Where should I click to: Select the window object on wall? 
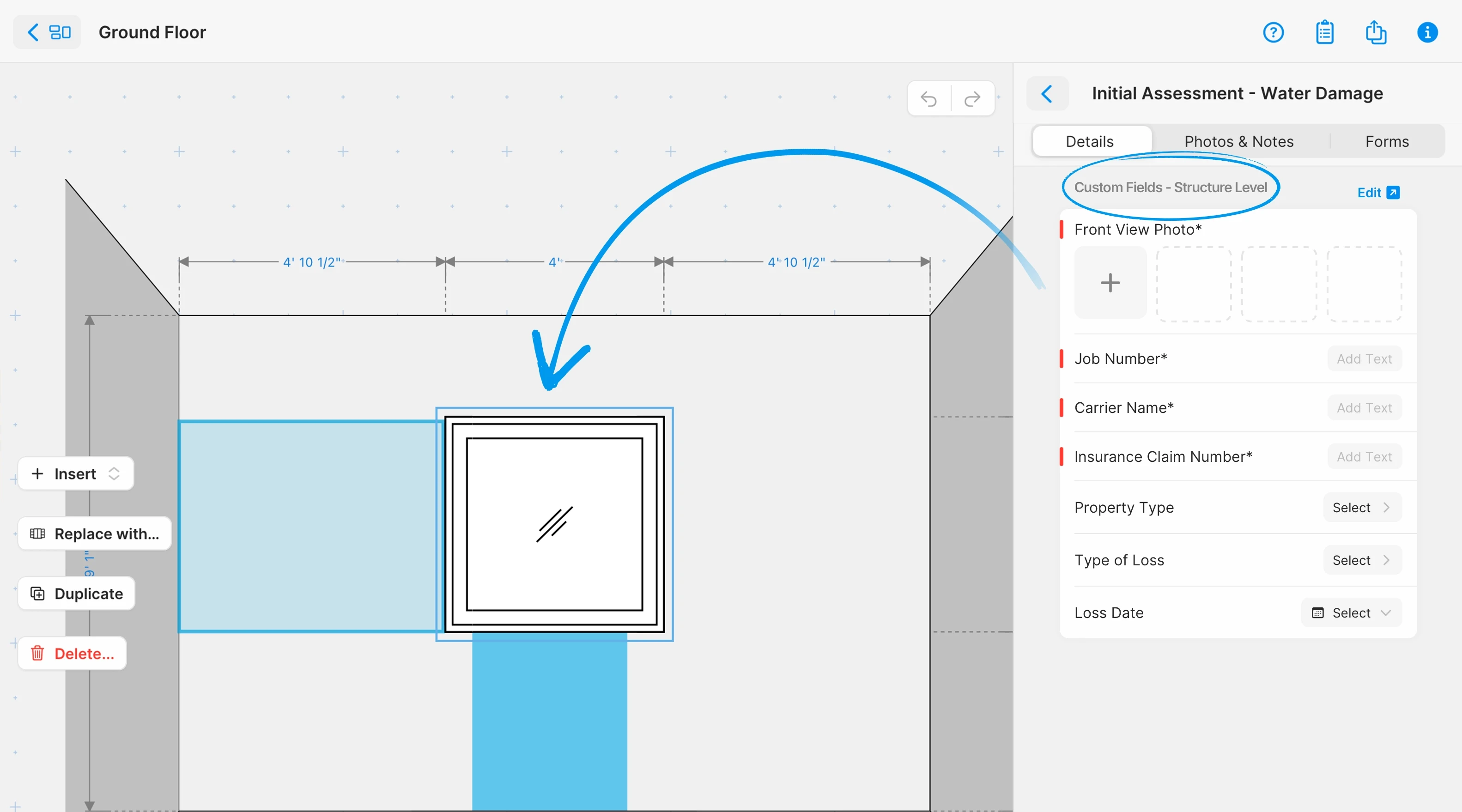click(x=554, y=524)
